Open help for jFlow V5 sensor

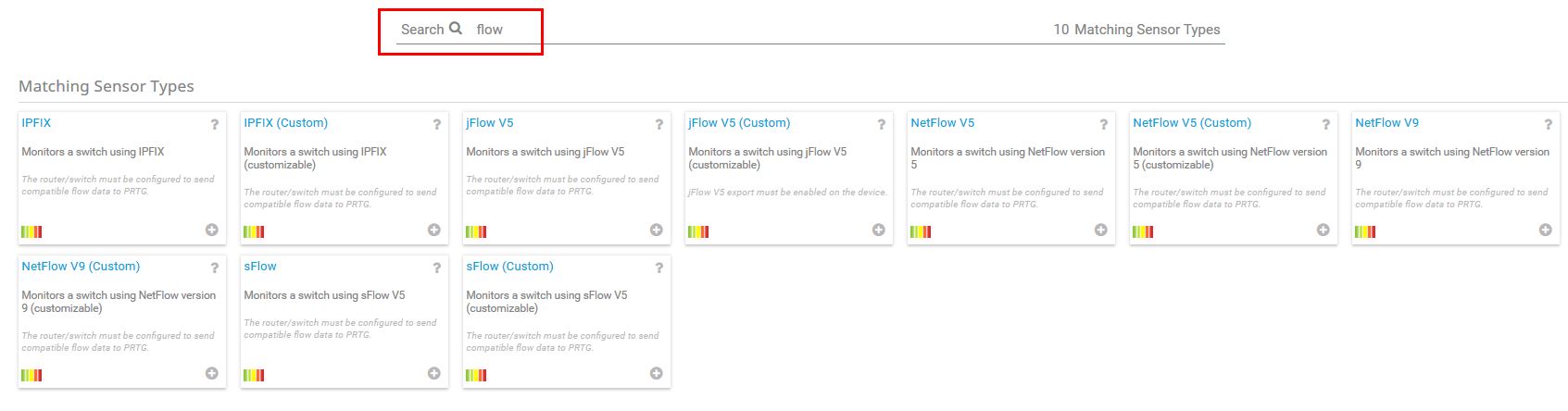tap(659, 124)
